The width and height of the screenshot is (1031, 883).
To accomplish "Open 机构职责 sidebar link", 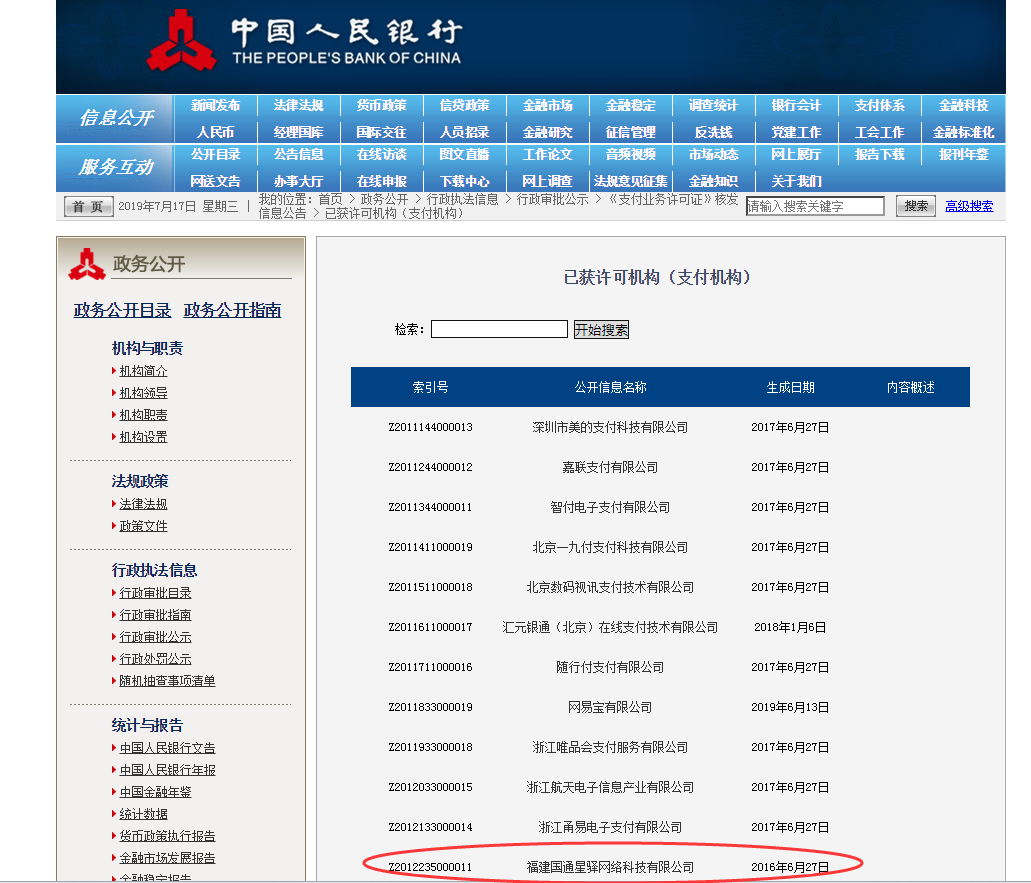I will coord(143,415).
